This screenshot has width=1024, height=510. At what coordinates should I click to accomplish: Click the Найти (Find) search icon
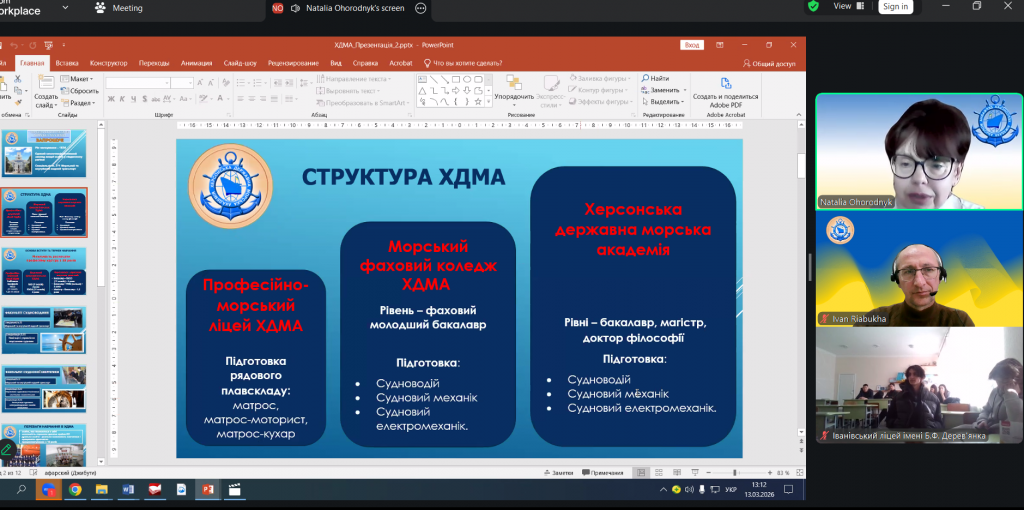[x=645, y=78]
